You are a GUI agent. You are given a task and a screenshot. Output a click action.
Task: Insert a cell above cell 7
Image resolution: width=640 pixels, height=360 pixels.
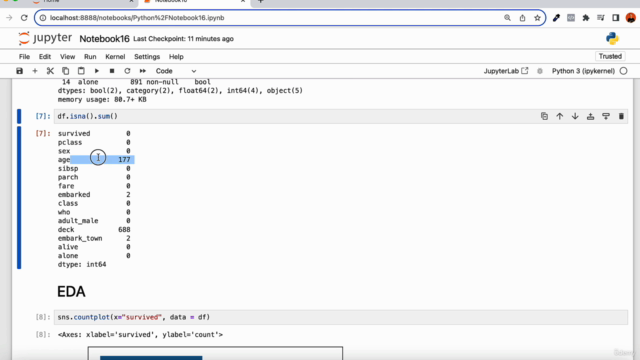pyautogui.click(x=591, y=116)
